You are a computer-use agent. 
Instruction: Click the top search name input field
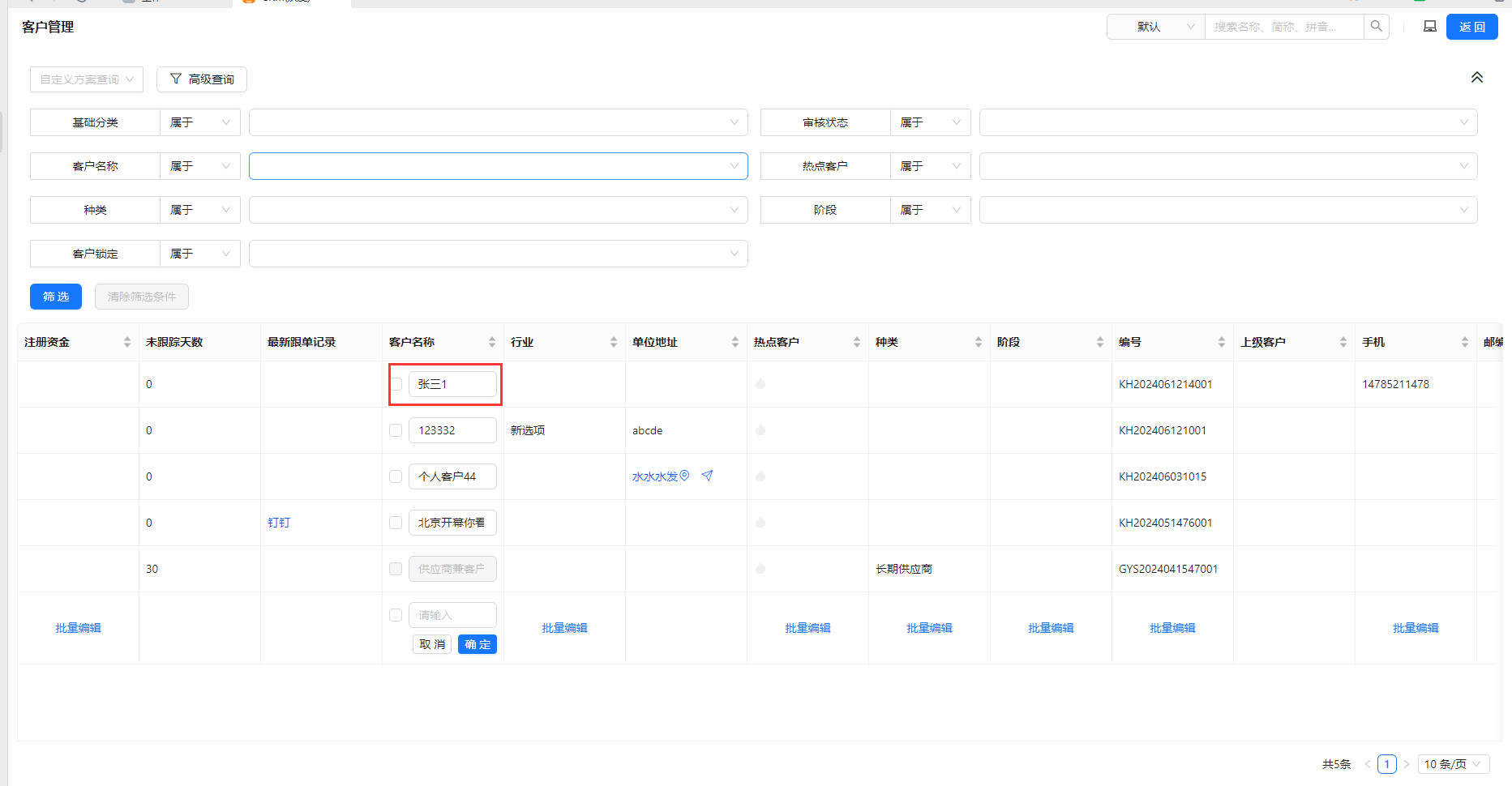[x=1284, y=27]
